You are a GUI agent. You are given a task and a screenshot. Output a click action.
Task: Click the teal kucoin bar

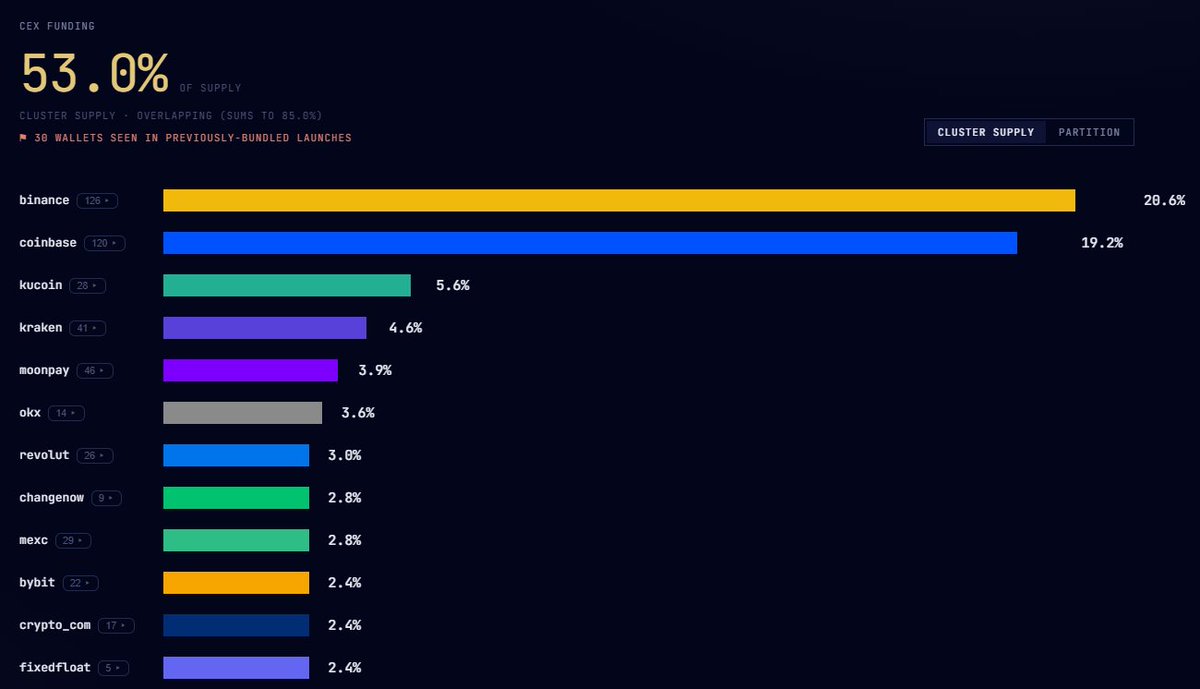click(x=287, y=285)
